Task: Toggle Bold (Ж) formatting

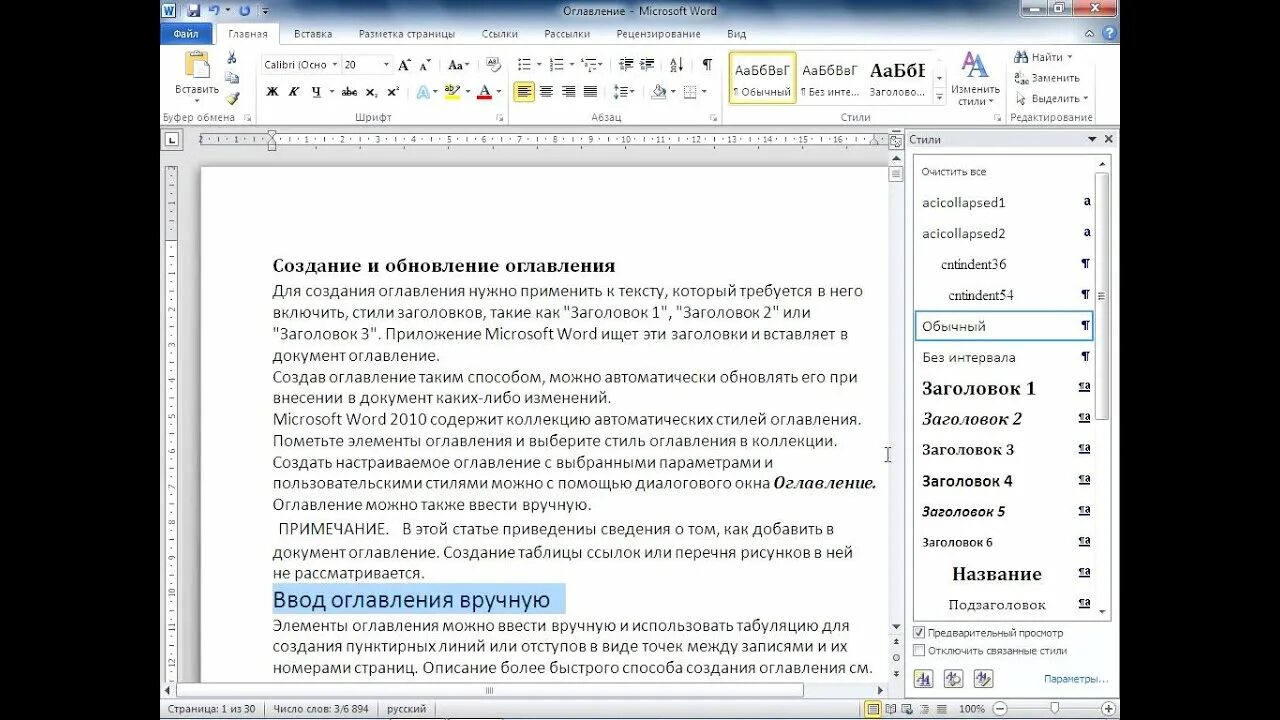Action: (x=272, y=92)
